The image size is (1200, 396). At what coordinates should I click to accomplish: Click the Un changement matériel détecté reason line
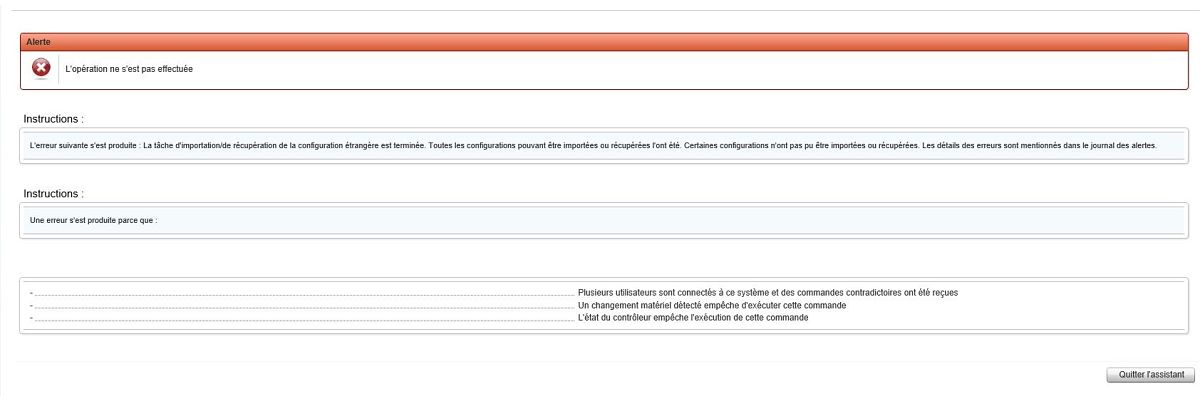tap(712, 305)
